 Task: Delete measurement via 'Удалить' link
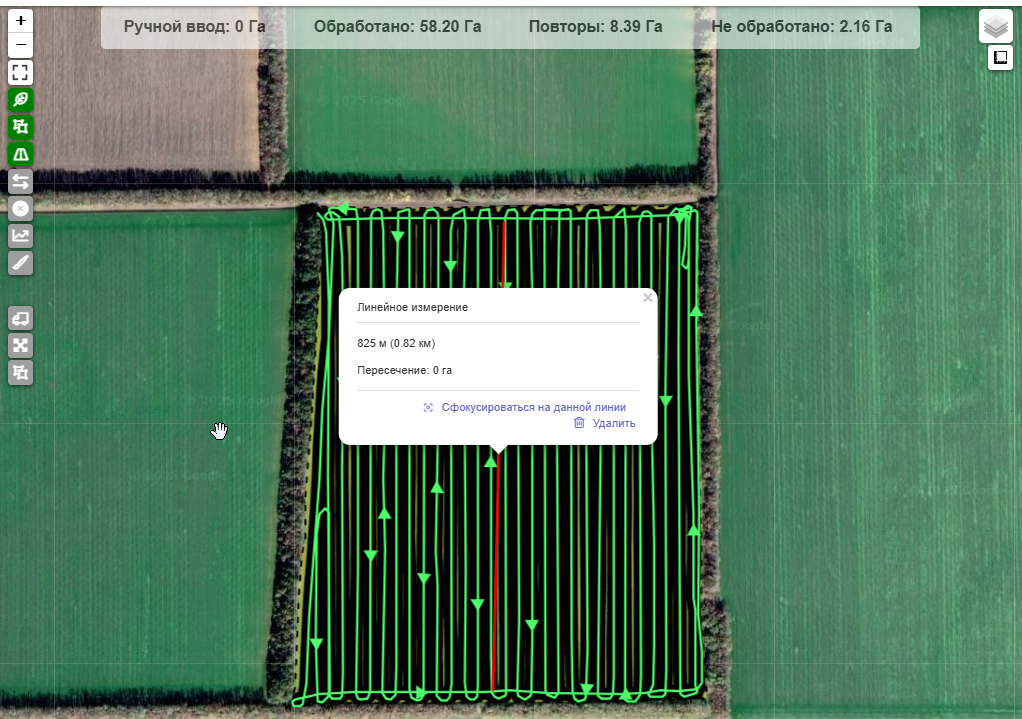click(x=613, y=423)
